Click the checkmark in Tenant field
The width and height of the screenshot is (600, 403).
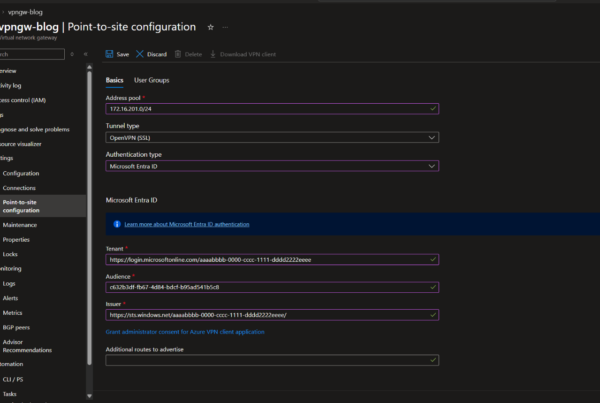click(x=433, y=259)
